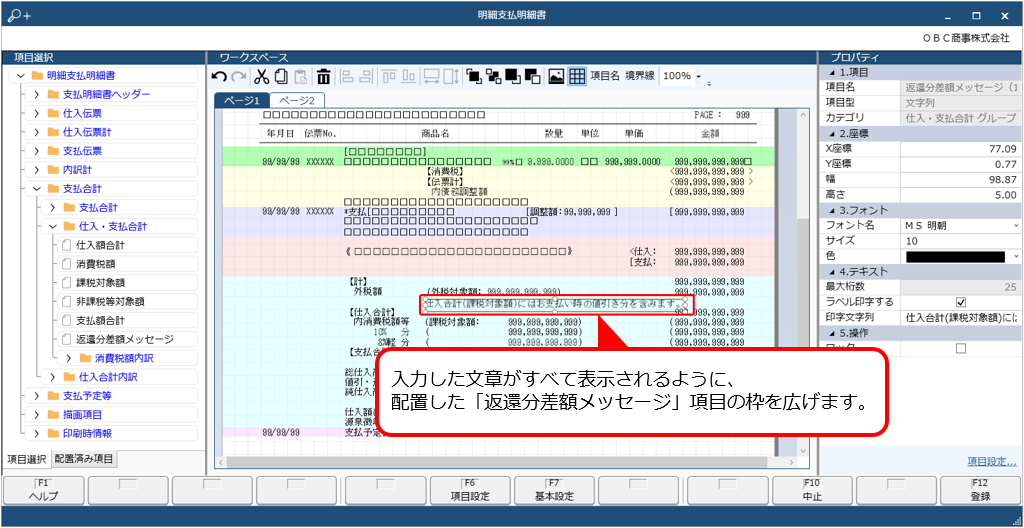Click the redo arrow icon

point(238,76)
